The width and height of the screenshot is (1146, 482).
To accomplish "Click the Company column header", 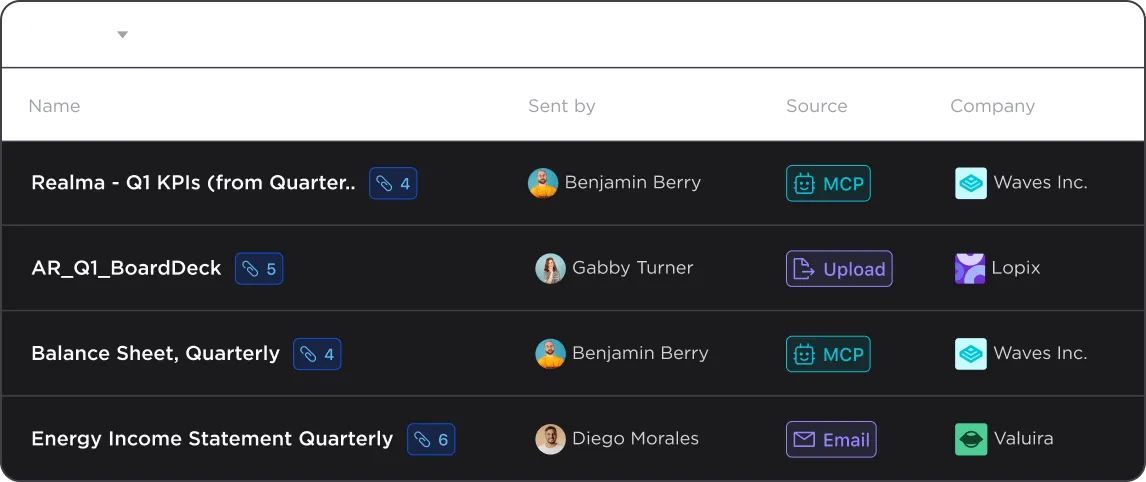I will coord(993,107).
